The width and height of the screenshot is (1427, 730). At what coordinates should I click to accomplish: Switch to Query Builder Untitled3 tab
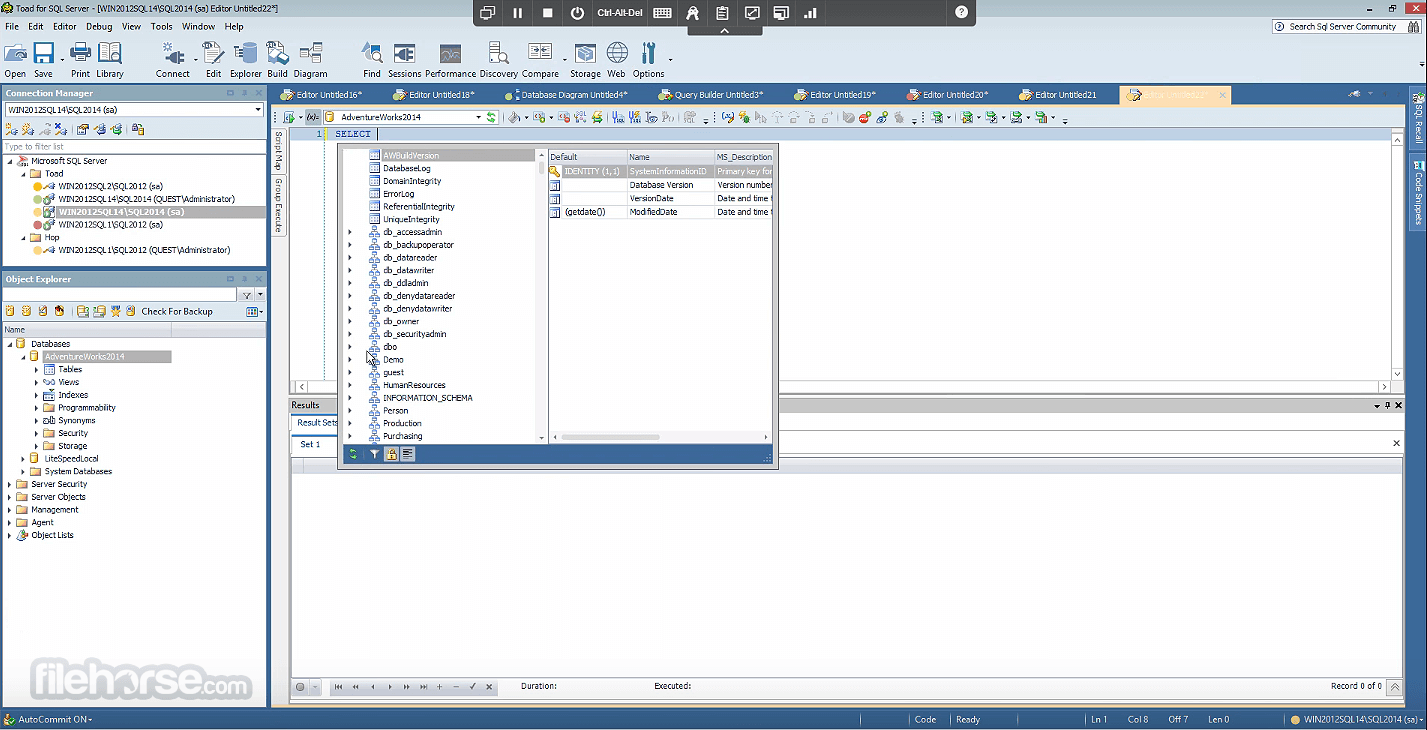tap(711, 95)
